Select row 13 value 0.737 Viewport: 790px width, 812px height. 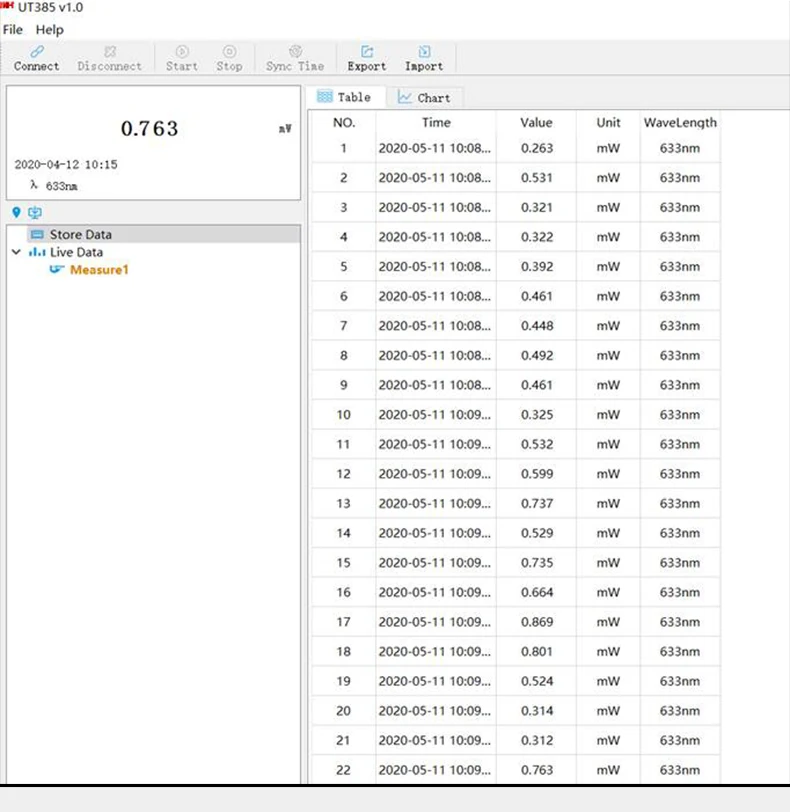[x=537, y=503]
